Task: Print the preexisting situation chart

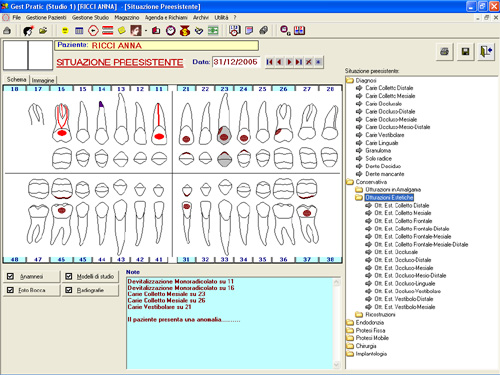Action: (444, 52)
